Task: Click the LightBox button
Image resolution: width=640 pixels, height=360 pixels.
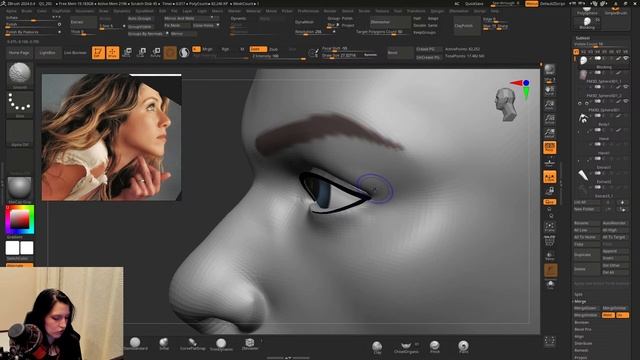Action: click(48, 53)
